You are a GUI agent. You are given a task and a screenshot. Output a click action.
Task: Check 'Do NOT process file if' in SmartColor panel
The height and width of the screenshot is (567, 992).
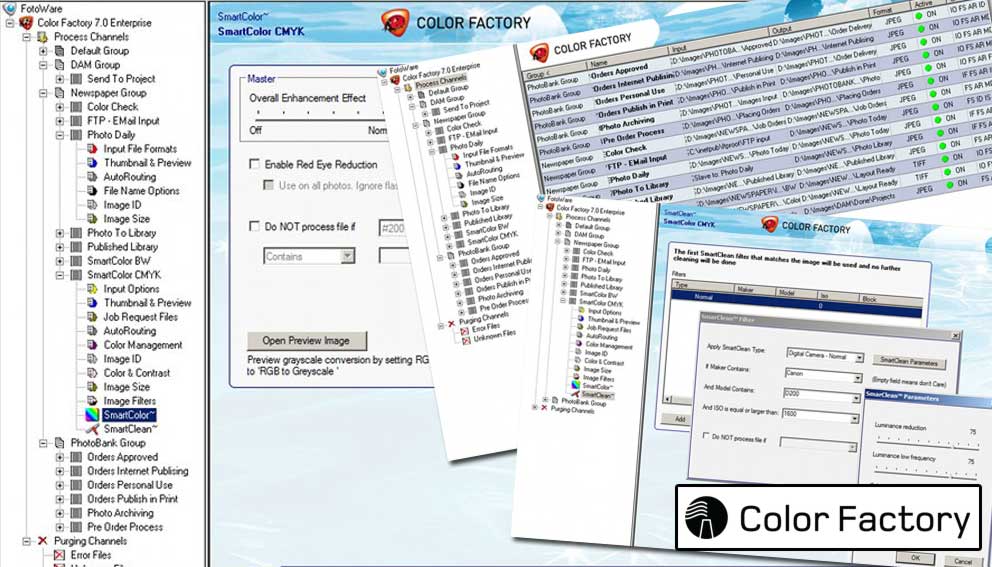point(254,226)
